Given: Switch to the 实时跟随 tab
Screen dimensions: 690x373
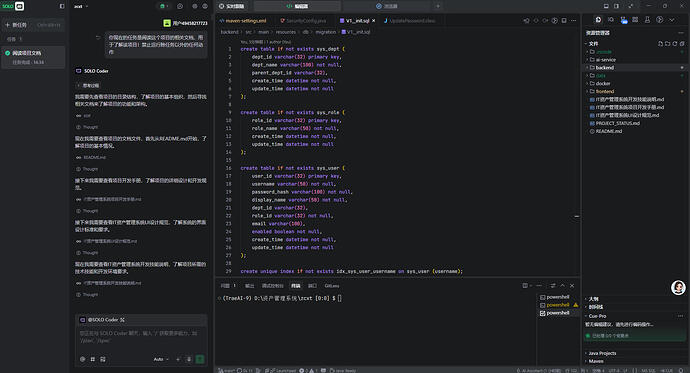Looking at the screenshot, I should tap(232, 6).
